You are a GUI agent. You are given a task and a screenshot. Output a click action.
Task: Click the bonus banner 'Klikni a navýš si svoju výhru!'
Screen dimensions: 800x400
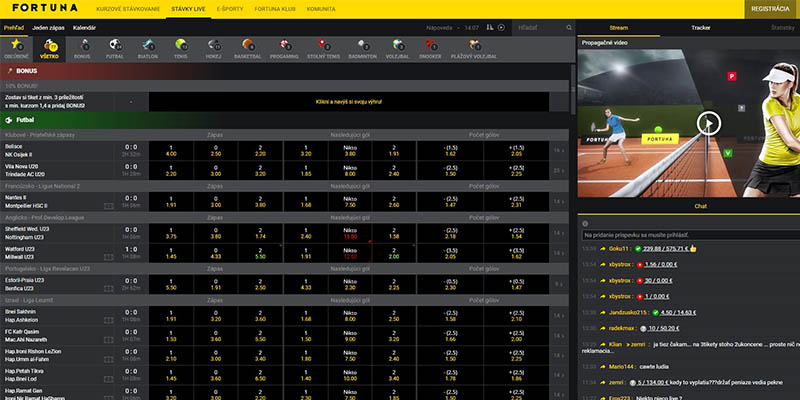coord(349,102)
